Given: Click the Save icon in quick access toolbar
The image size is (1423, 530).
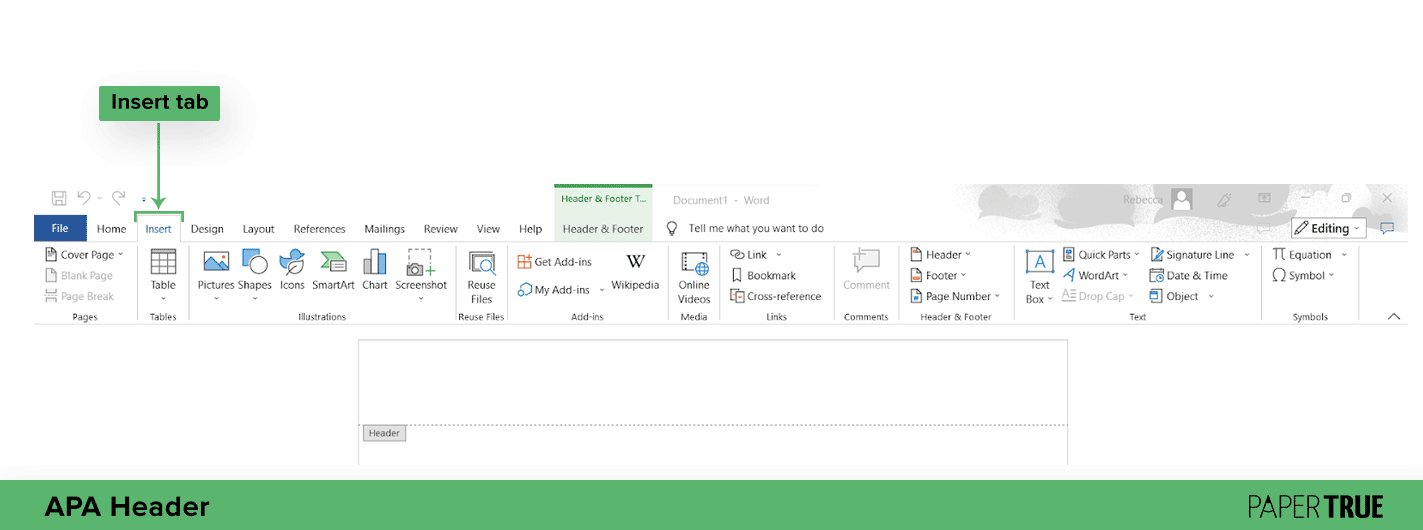Looking at the screenshot, I should [59, 198].
